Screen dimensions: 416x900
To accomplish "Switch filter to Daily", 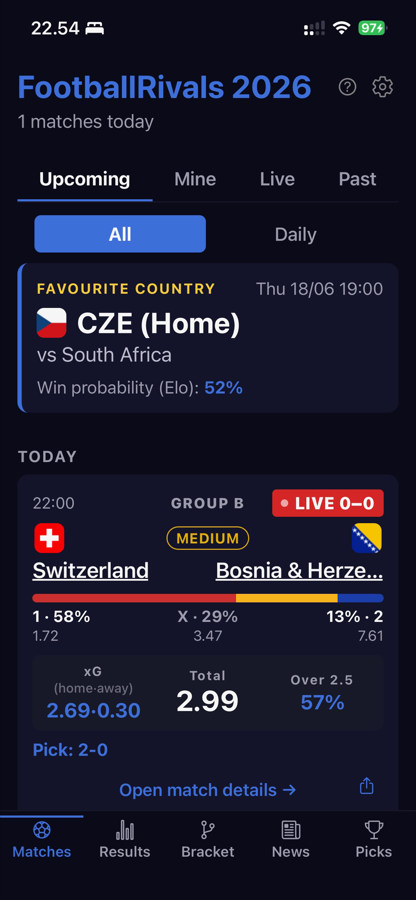I will point(296,234).
